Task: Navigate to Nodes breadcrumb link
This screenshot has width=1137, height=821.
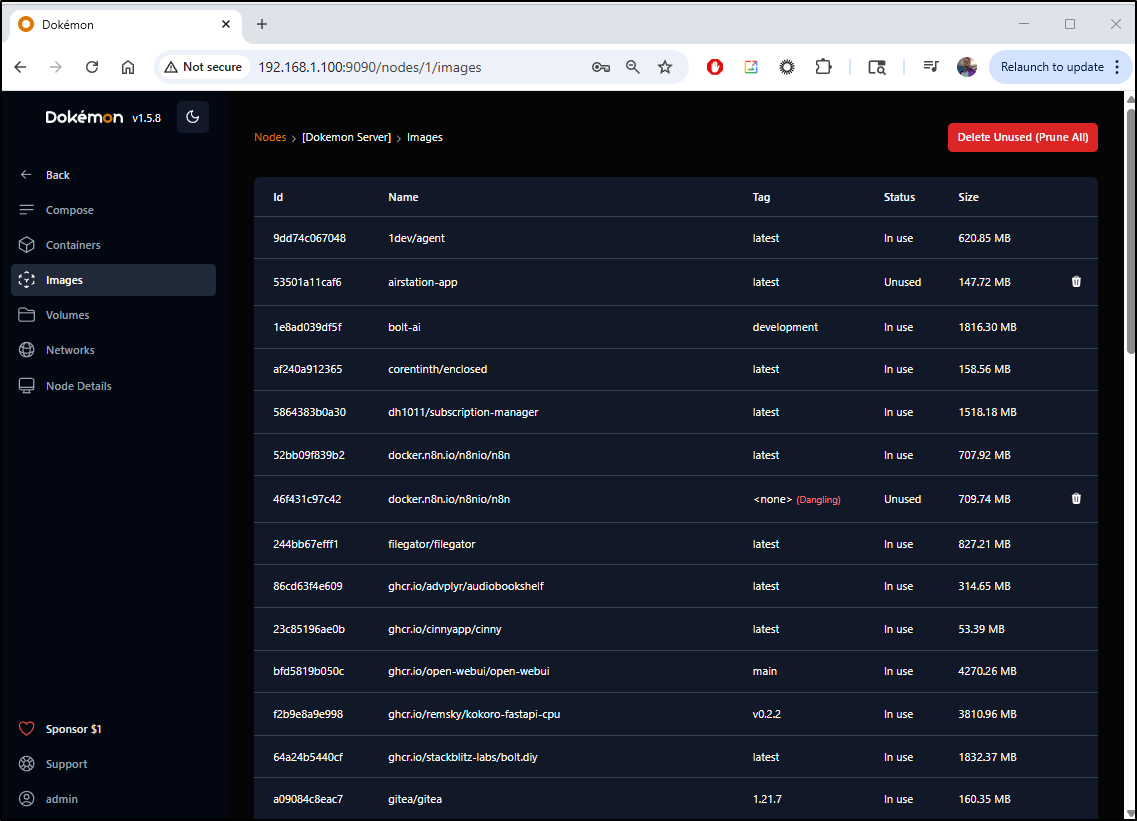Action: (270, 137)
